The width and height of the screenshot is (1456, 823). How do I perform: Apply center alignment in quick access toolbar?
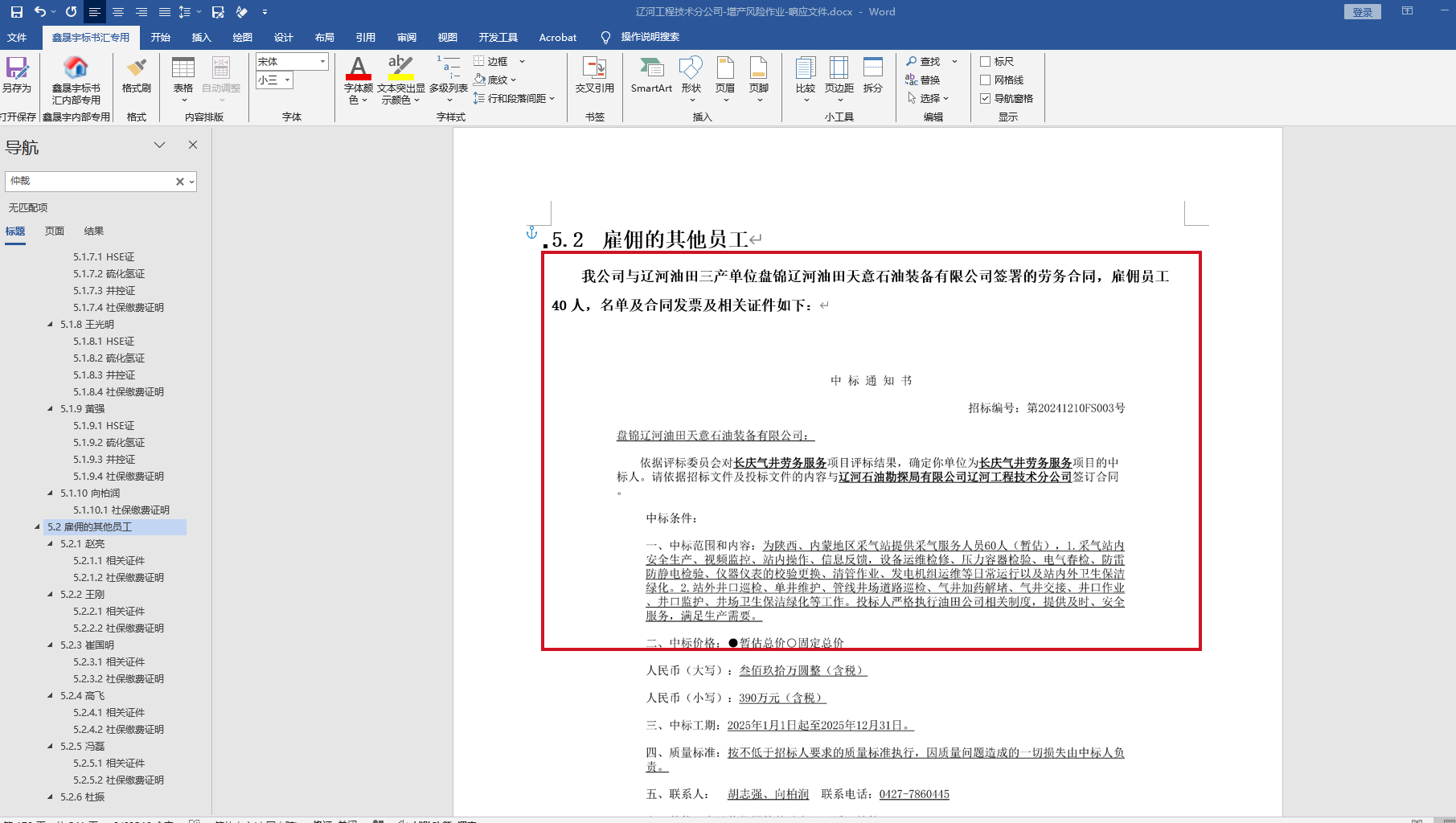point(118,12)
